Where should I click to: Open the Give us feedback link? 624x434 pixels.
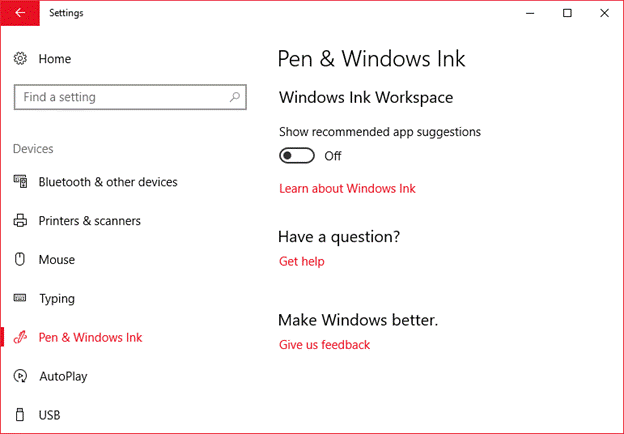[324, 345]
